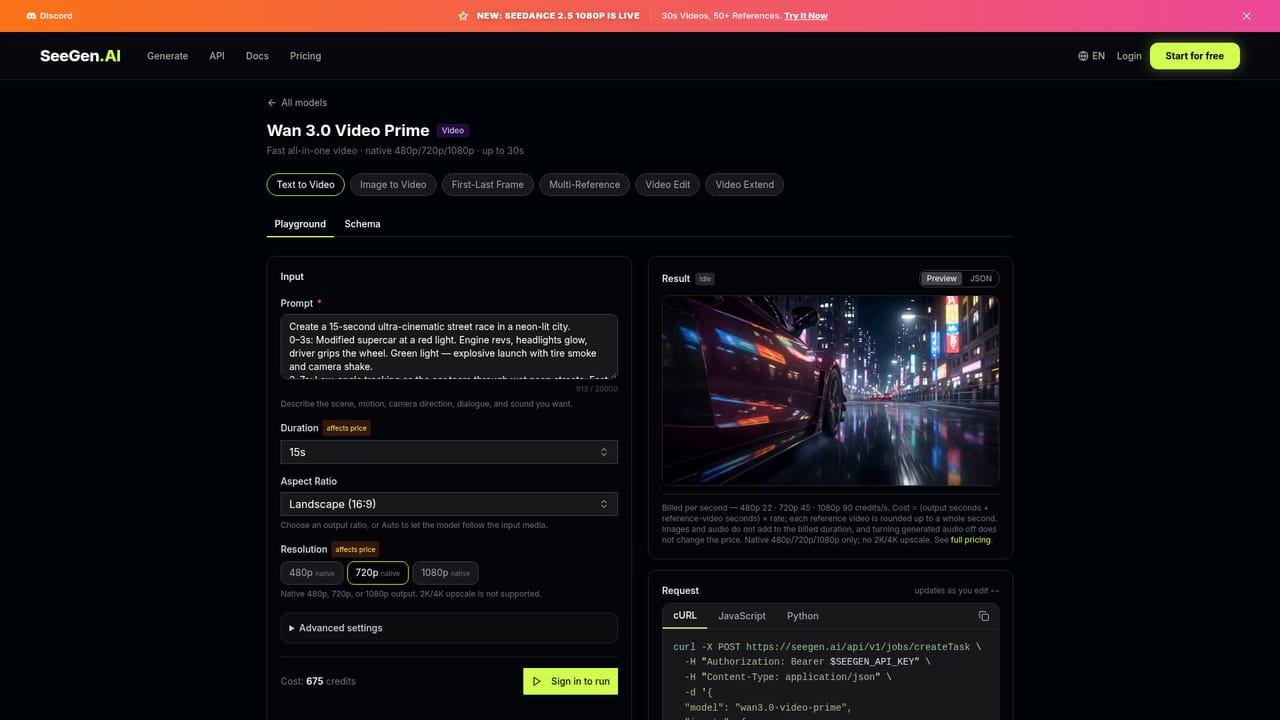Click the 'affects price' badge beside Resolution
Viewport: 1280px width, 720px height.
pos(355,549)
